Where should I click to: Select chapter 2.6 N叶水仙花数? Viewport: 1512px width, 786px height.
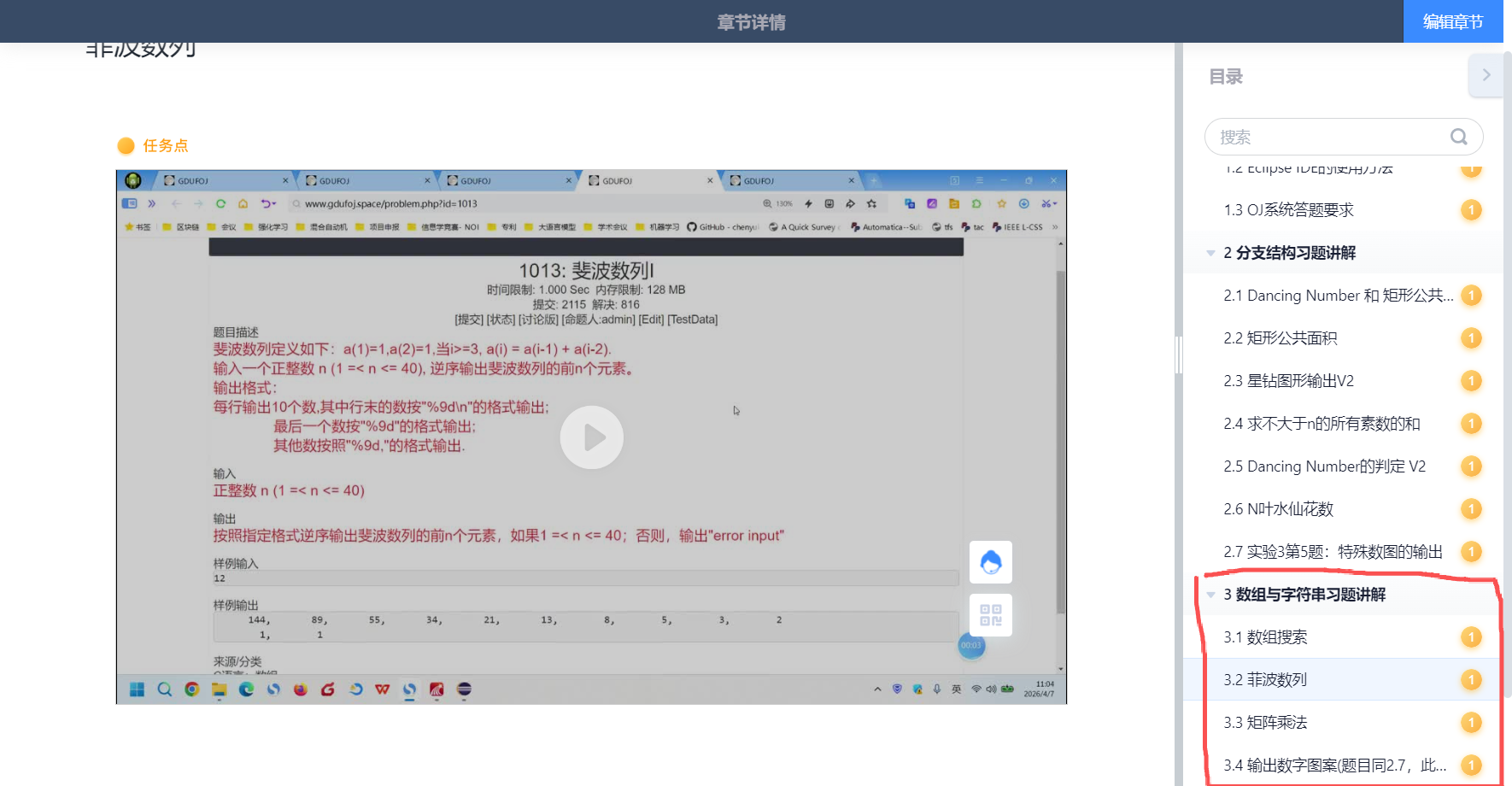pyautogui.click(x=1278, y=509)
